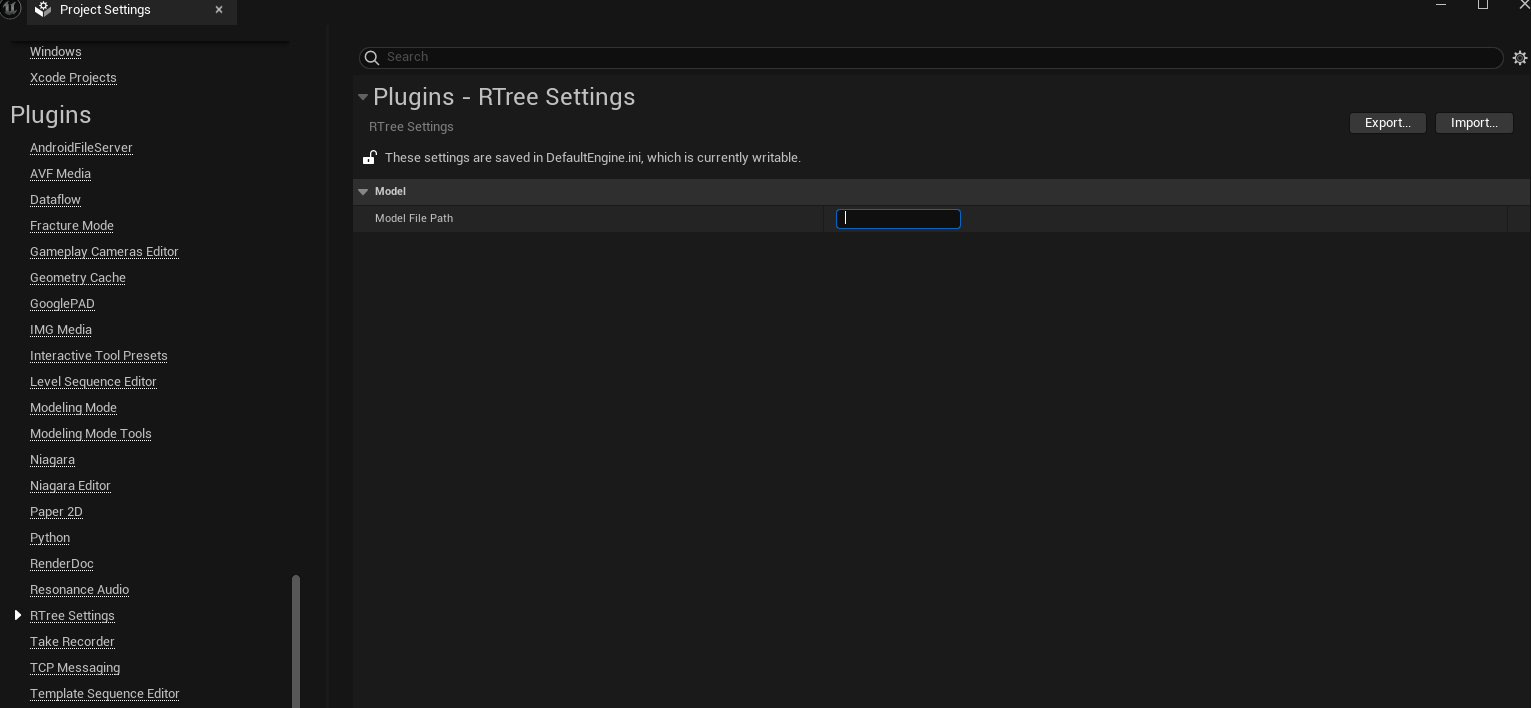Collapse the Plugins - RTree Settings section

(362, 97)
